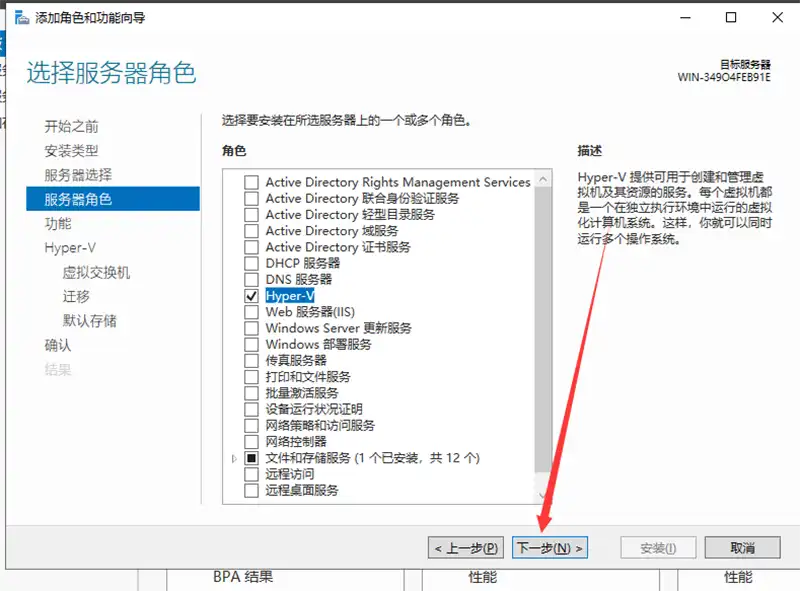
Task: Expand the 文件和存储服务 tree node
Action: click(x=235, y=458)
